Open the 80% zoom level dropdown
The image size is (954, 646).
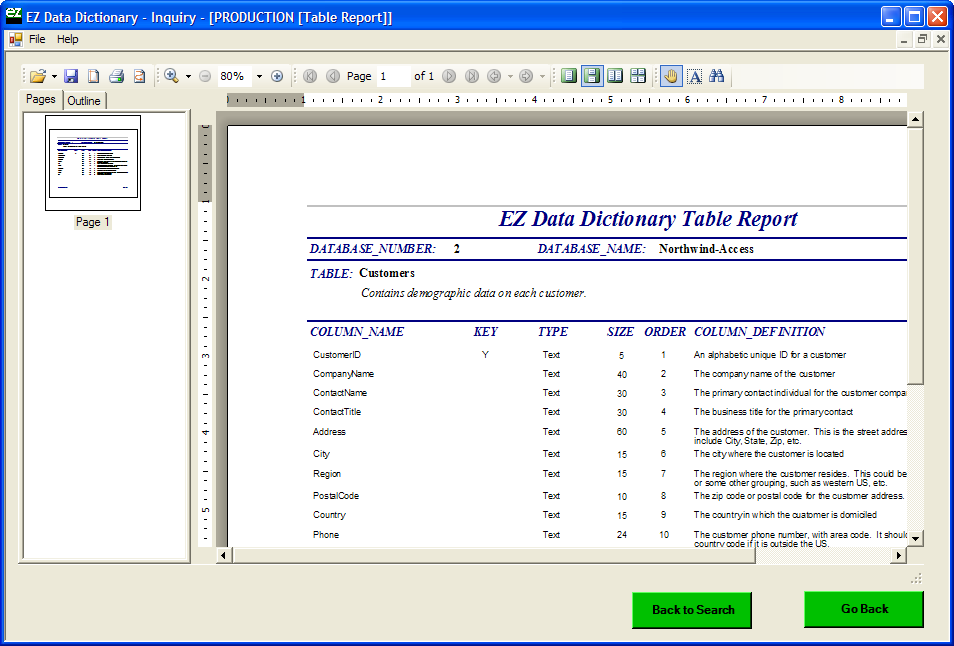click(259, 76)
